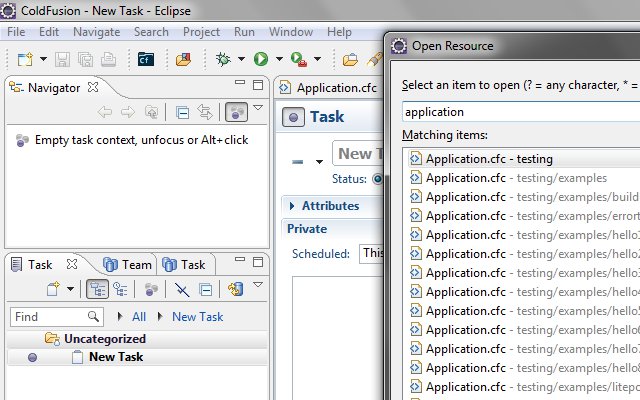This screenshot has width=640, height=400.
Task: Open the New wizard dropdown arrow
Action: click(x=43, y=60)
